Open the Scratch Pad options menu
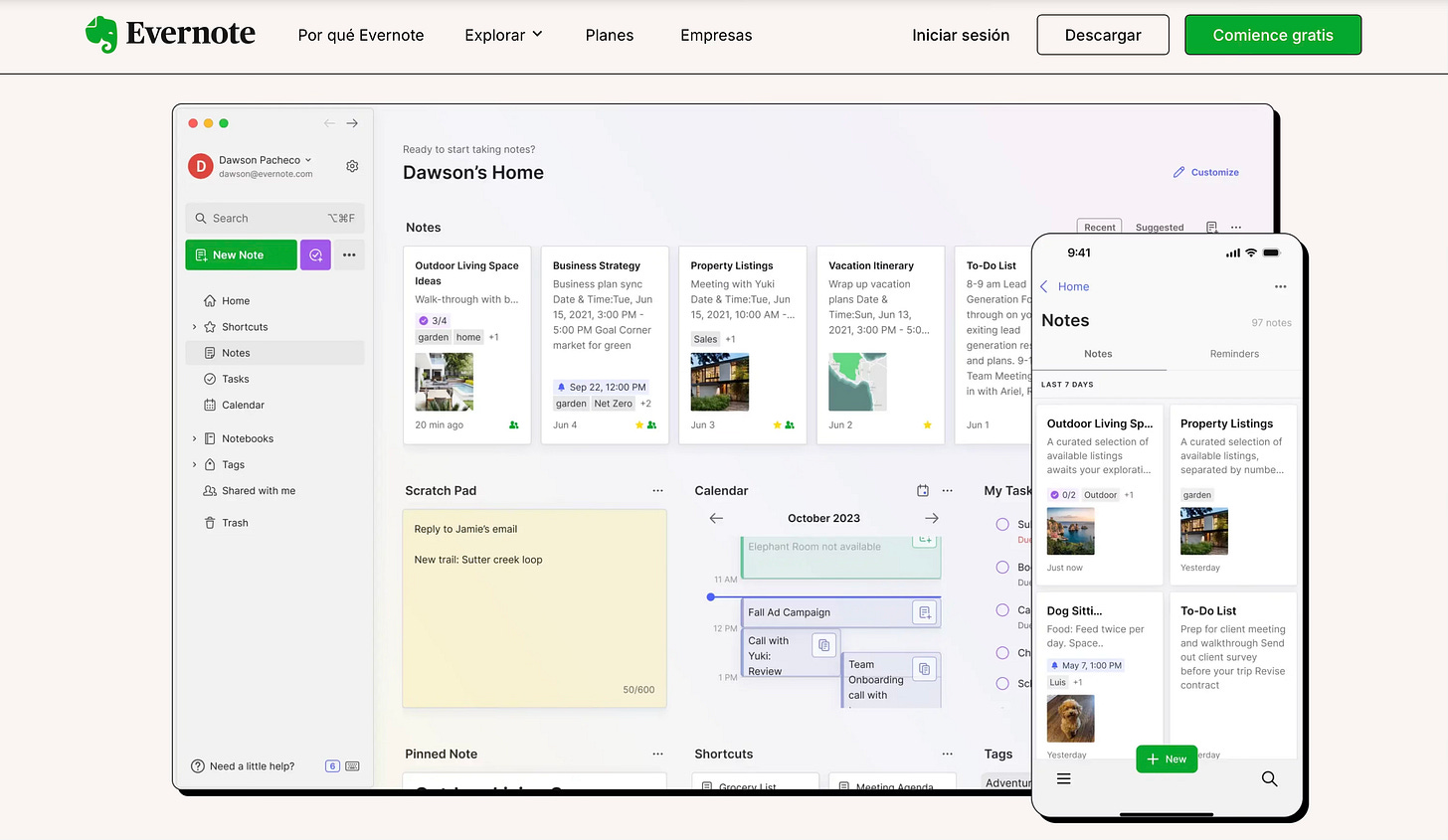This screenshot has height=840, width=1448. click(x=657, y=491)
